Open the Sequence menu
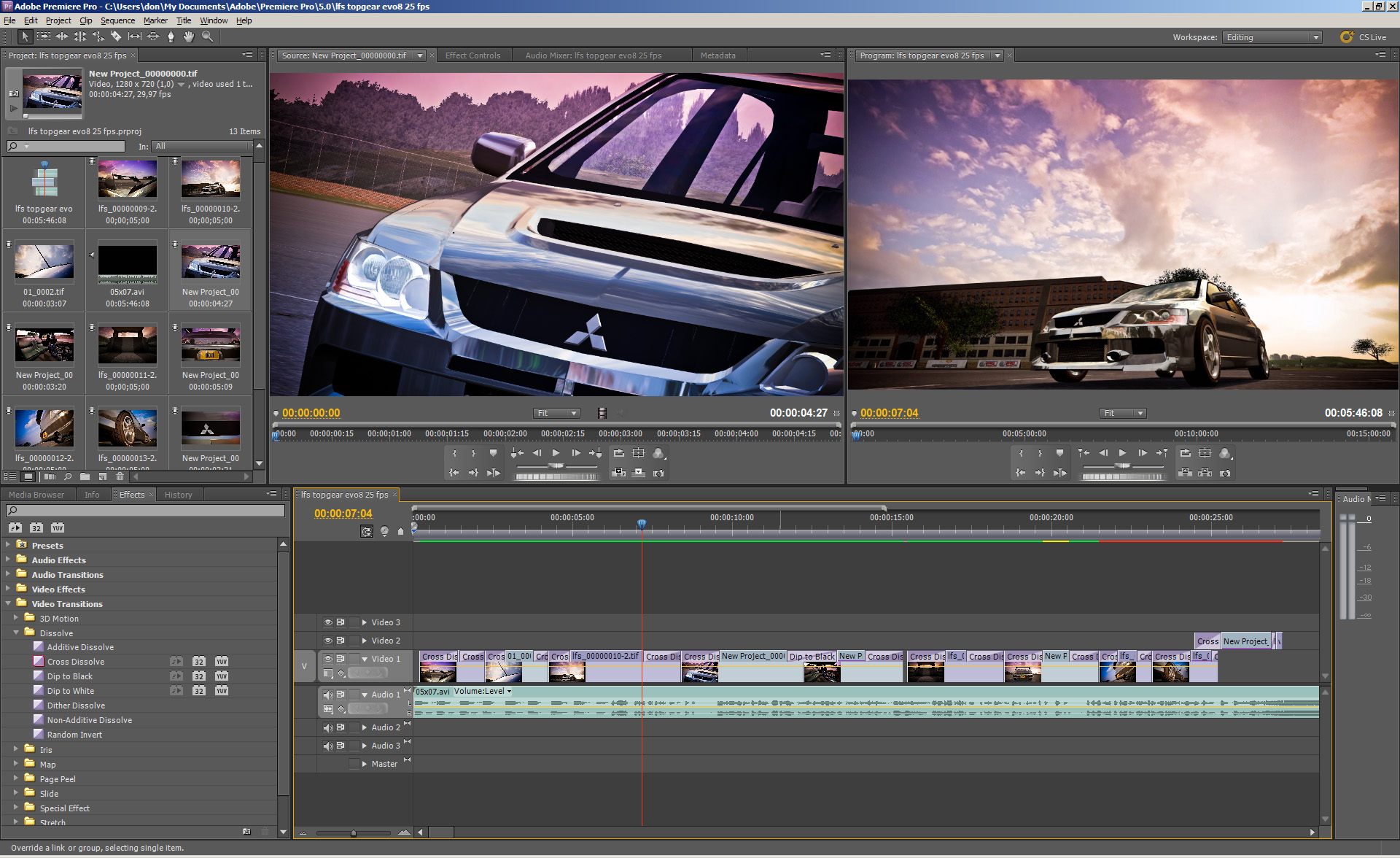The height and width of the screenshot is (858, 1400). click(117, 20)
